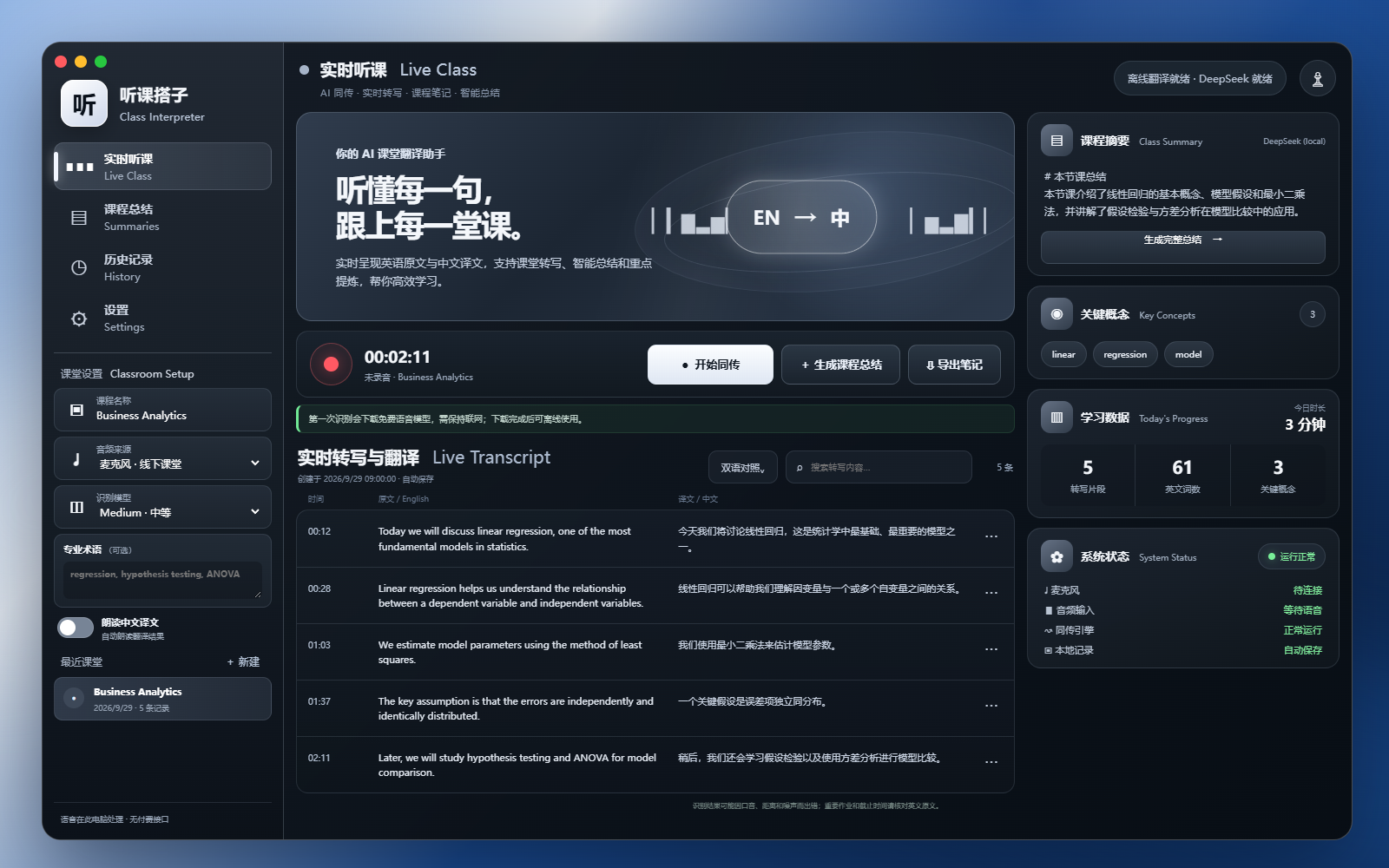
Task: Click the 听 app logo icon
Action: click(x=84, y=104)
